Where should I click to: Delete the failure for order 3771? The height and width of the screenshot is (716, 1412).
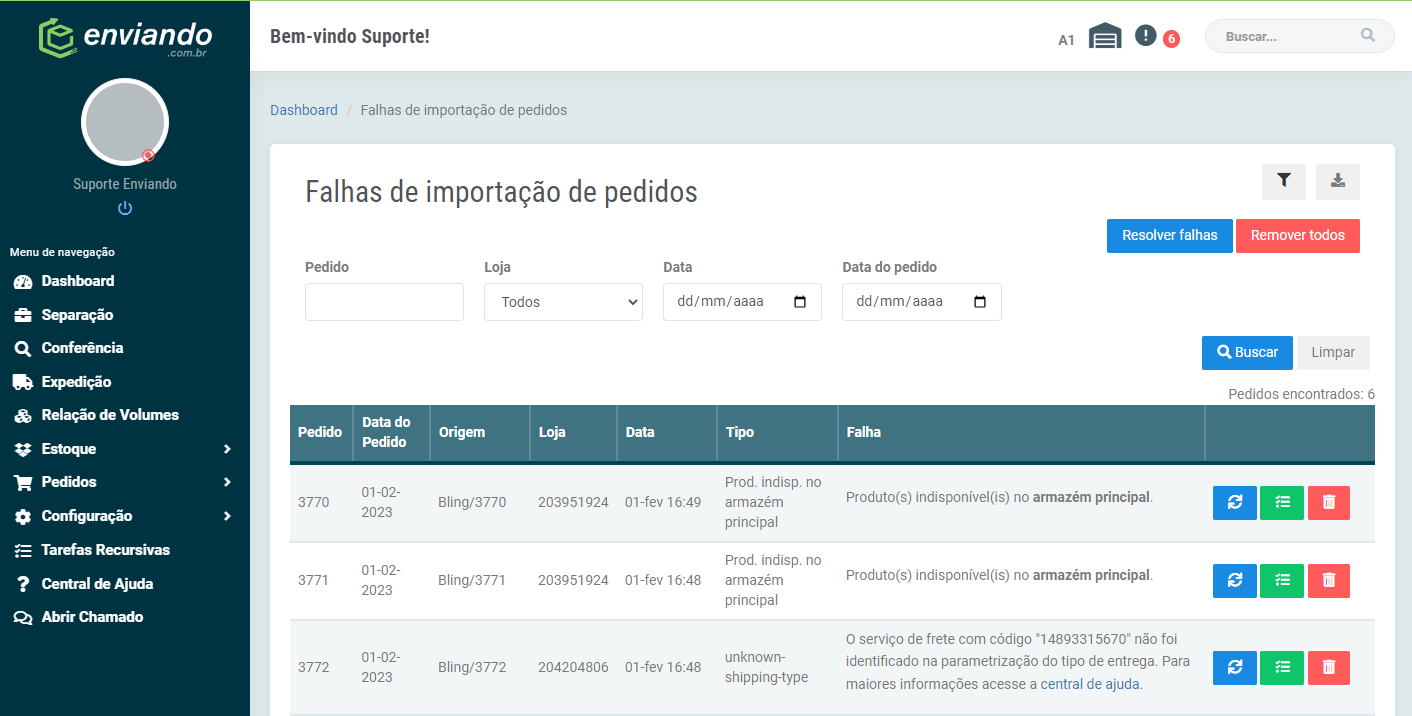pyautogui.click(x=1328, y=581)
